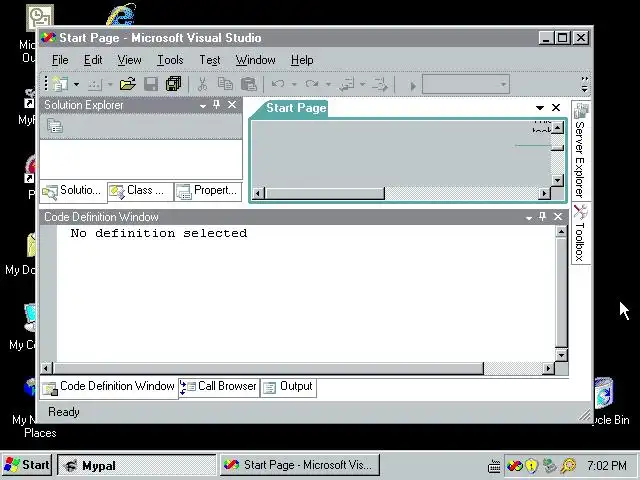The height and width of the screenshot is (480, 640).
Task: Click the Ready status bar text
Action: 64,412
